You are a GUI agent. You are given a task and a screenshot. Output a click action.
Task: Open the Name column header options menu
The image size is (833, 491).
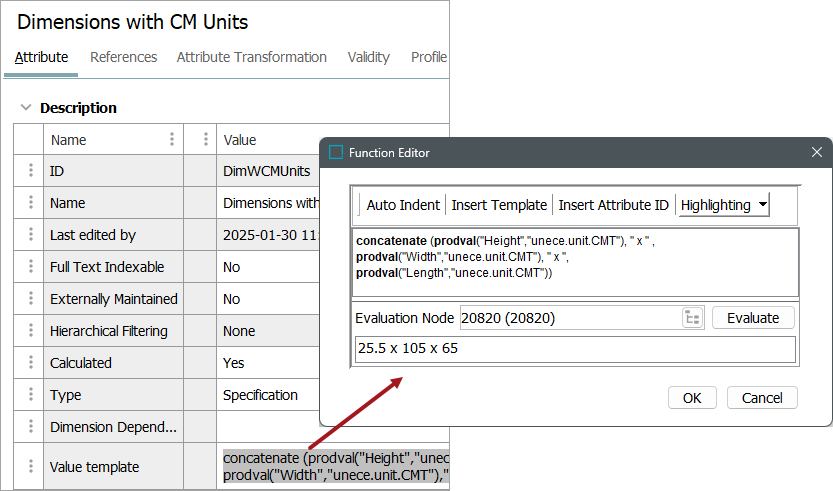click(x=172, y=139)
